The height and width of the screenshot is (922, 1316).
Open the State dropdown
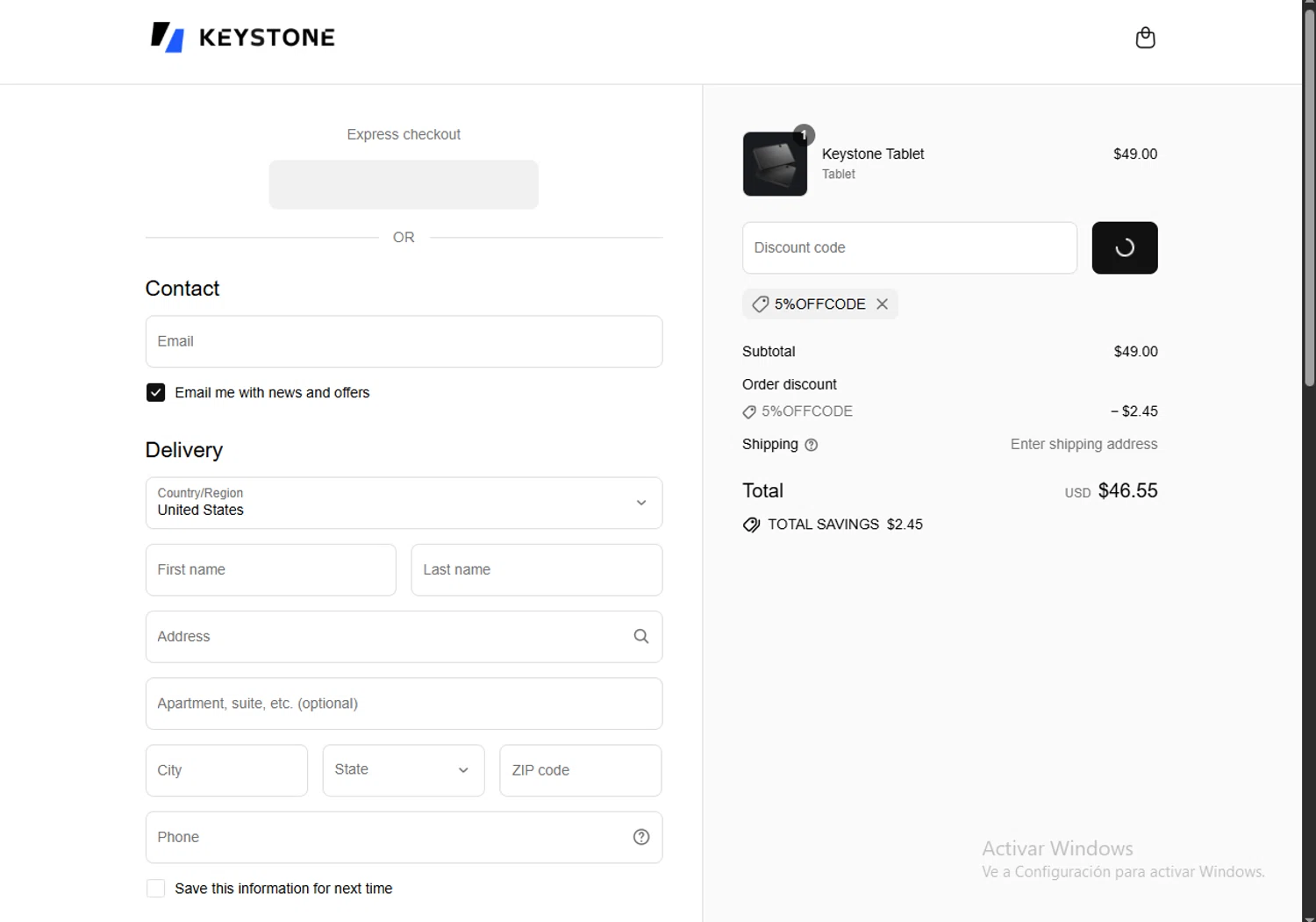pos(404,770)
